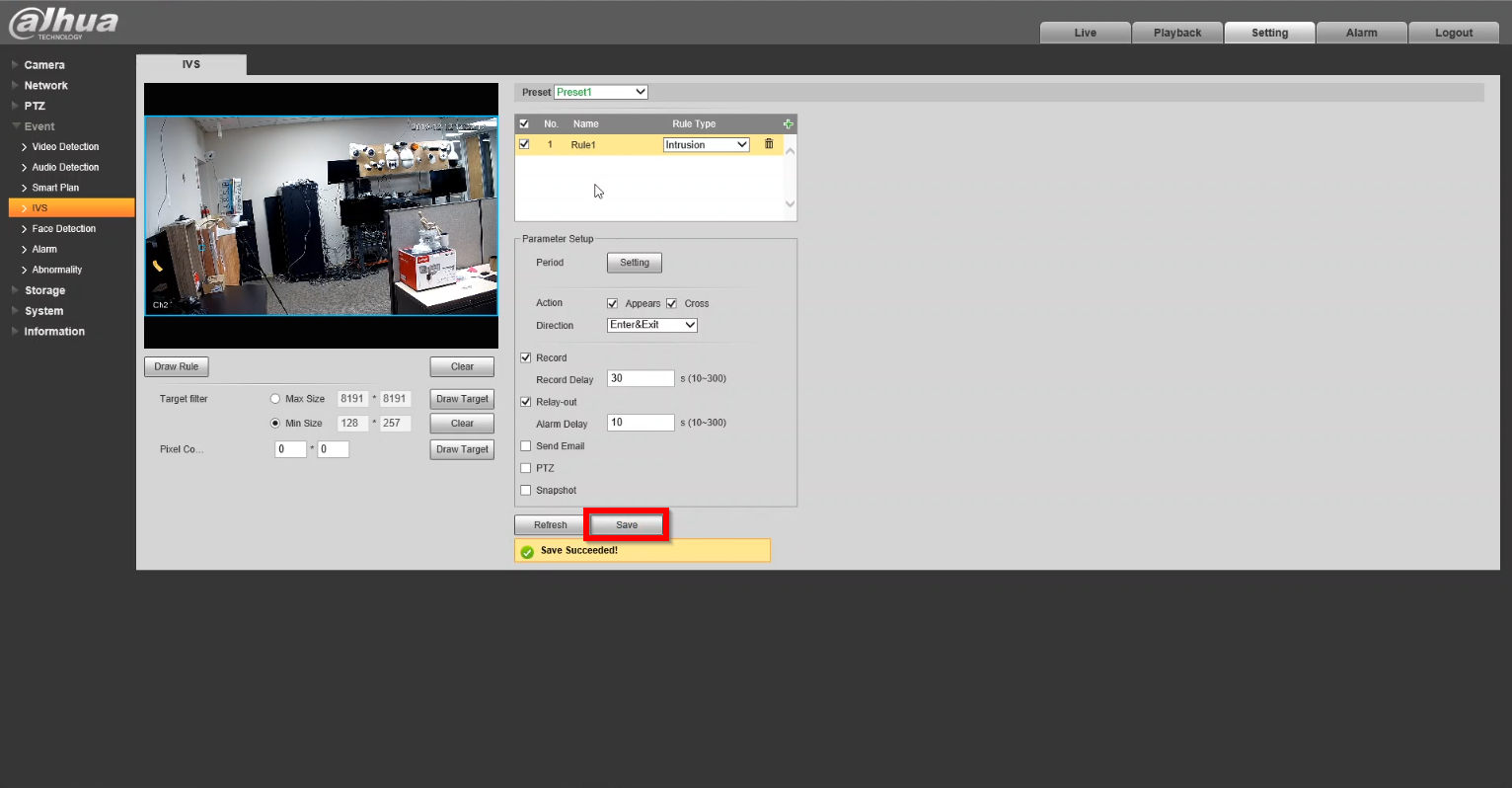Enable the Snapshot checkbox

[x=526, y=490]
